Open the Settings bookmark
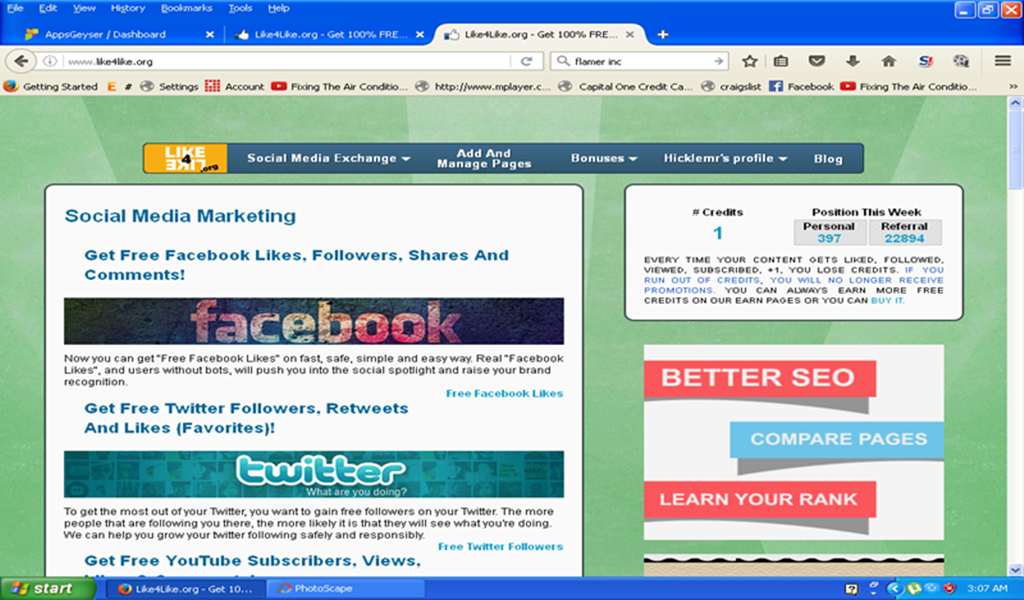Screen dimensions: 1024x600 point(169,86)
